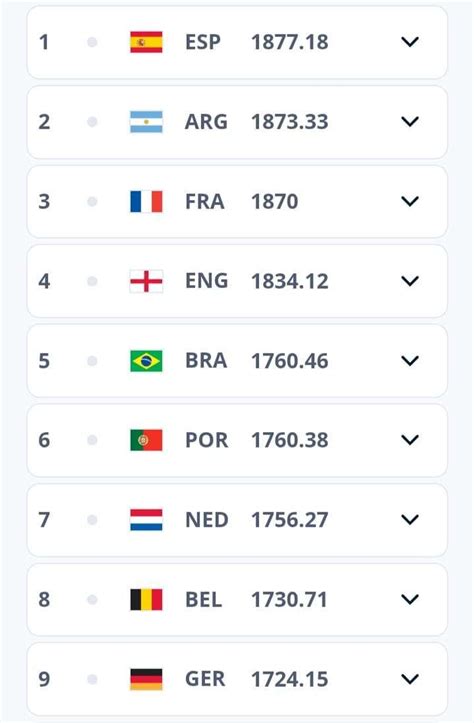Expand the BRA row chevron
This screenshot has width=474, height=723.
(410, 361)
